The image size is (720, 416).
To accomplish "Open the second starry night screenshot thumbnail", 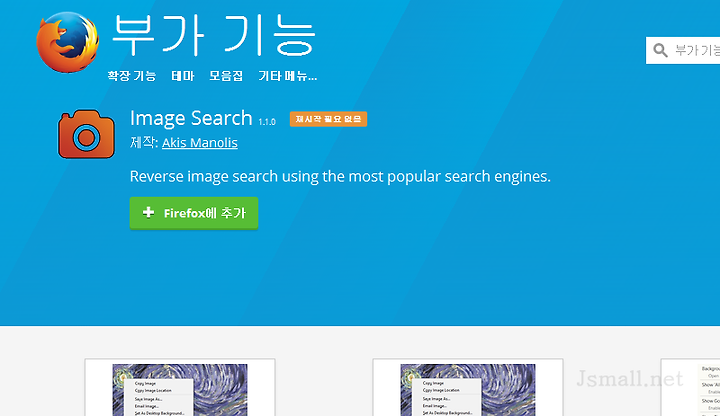I will pos(468,388).
